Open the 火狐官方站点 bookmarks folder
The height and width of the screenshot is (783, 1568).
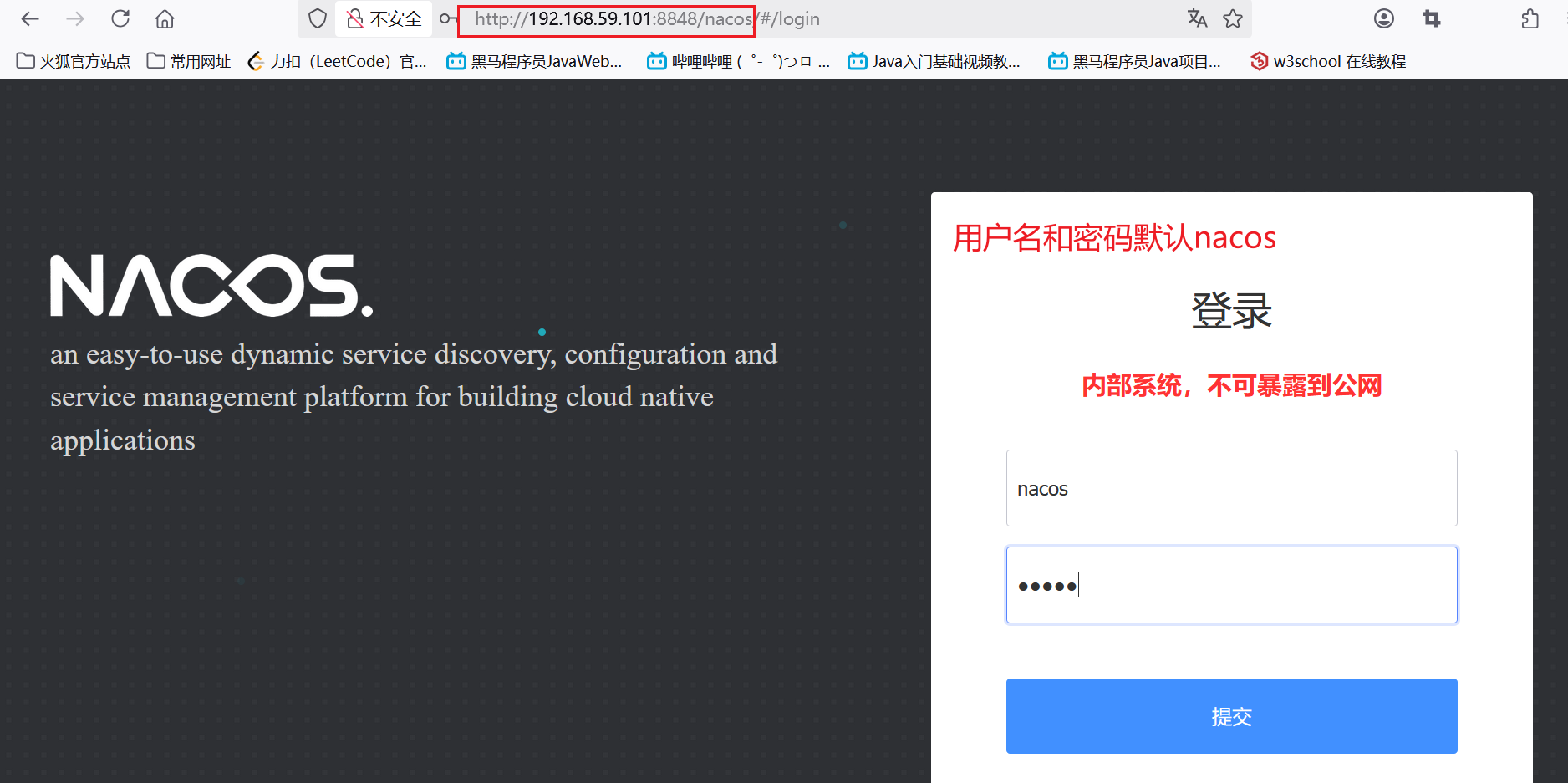(74, 61)
